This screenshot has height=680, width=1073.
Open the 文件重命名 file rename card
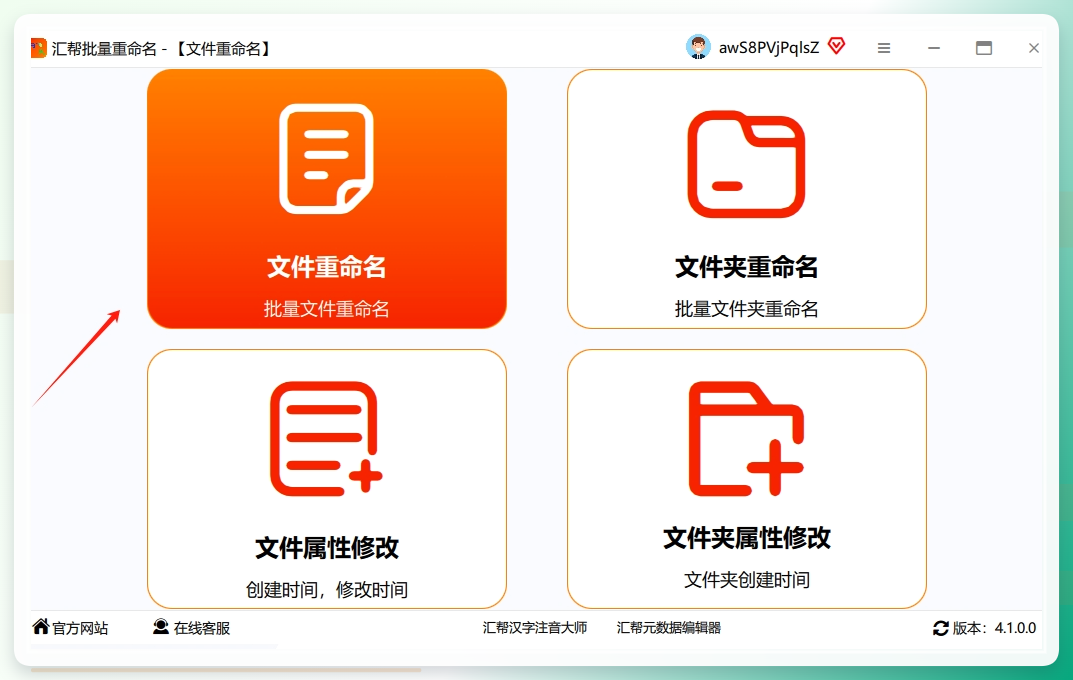[326, 198]
